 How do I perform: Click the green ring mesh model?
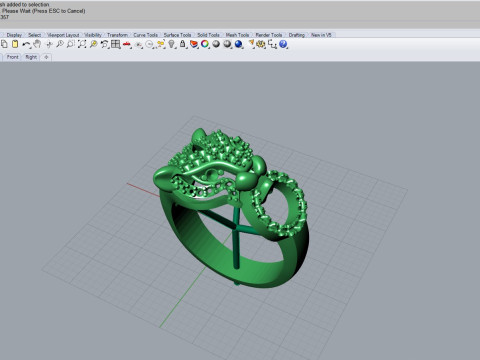click(230, 208)
